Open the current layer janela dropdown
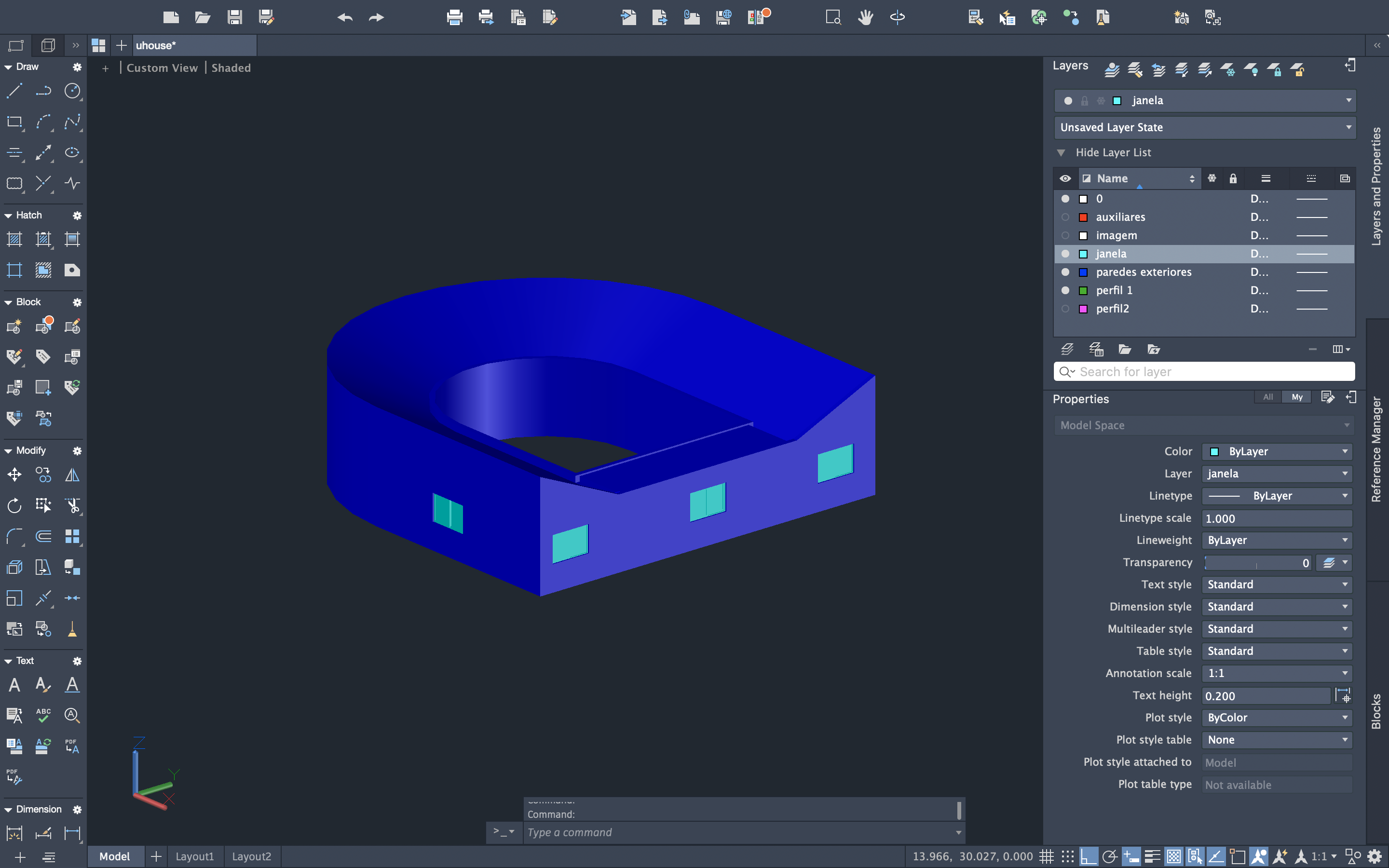The width and height of the screenshot is (1389, 868). pos(1205,100)
